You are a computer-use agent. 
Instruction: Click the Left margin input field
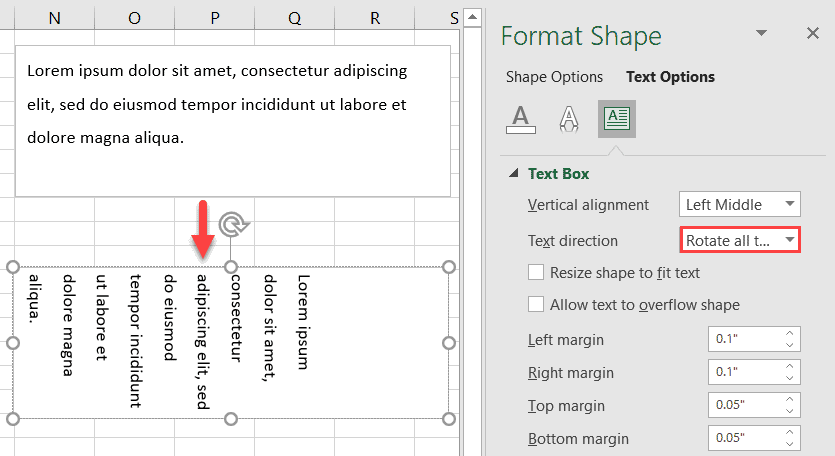click(744, 340)
